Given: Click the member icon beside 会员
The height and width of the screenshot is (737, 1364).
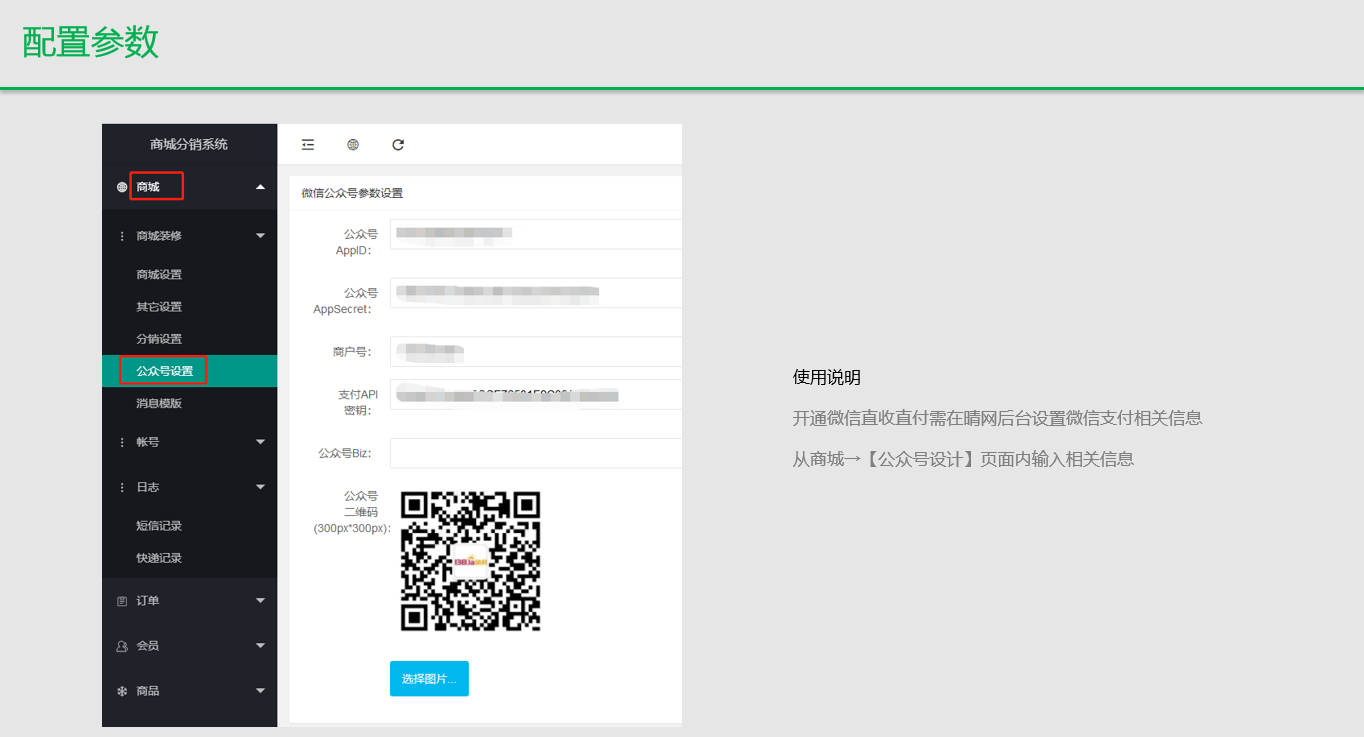Looking at the screenshot, I should [x=122, y=646].
